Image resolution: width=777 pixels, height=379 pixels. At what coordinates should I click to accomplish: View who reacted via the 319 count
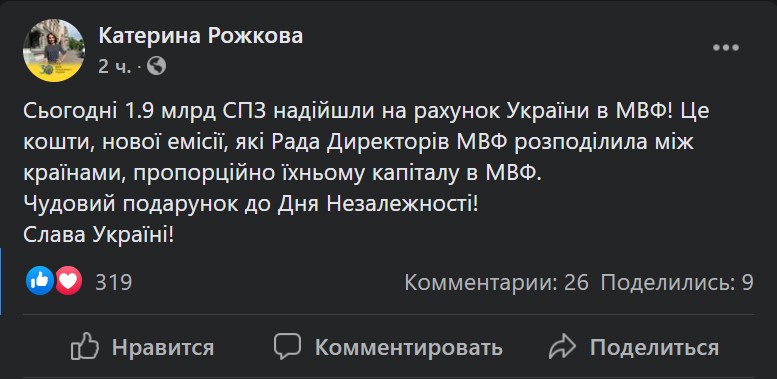tap(114, 282)
